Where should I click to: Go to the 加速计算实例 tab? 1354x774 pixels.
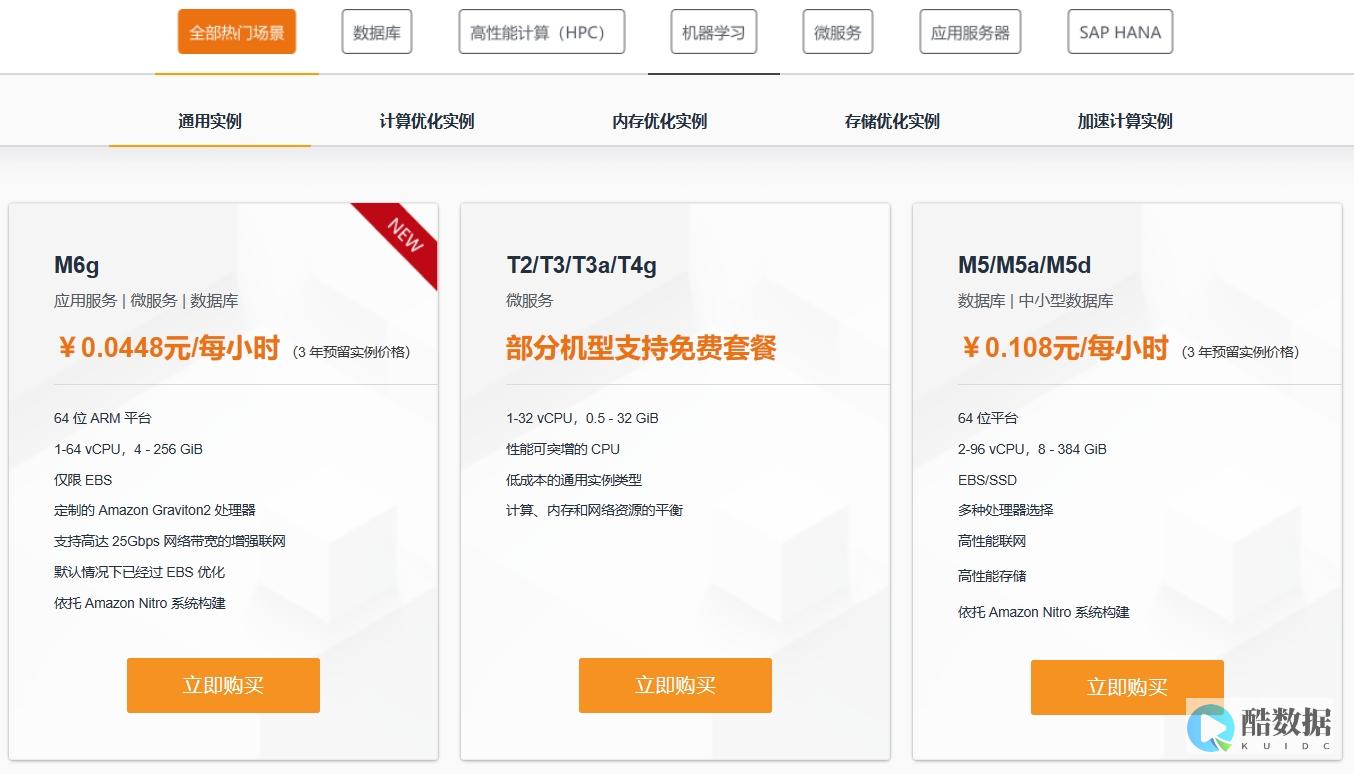pyautogui.click(x=1124, y=121)
